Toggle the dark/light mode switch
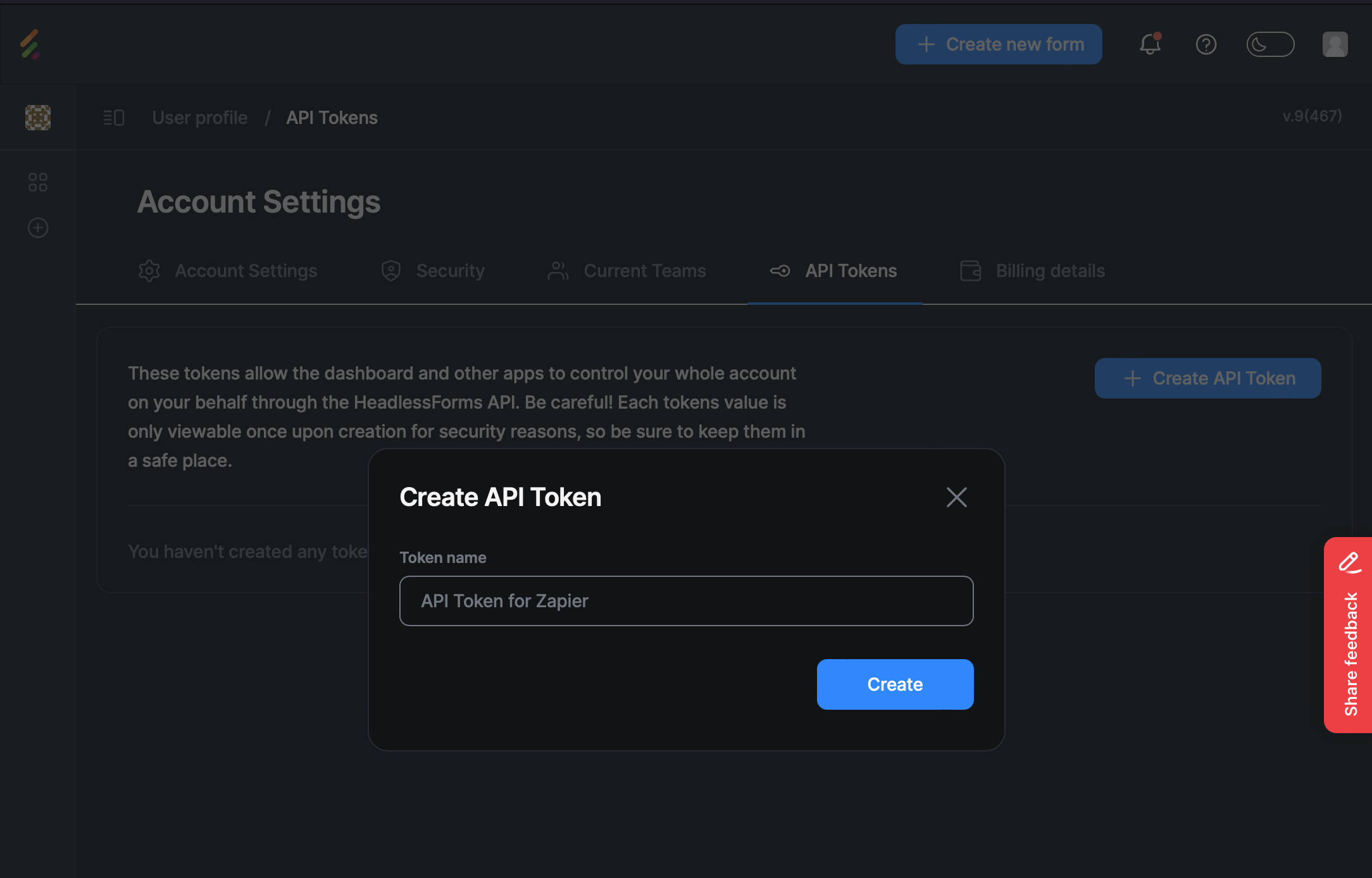 1270,44
